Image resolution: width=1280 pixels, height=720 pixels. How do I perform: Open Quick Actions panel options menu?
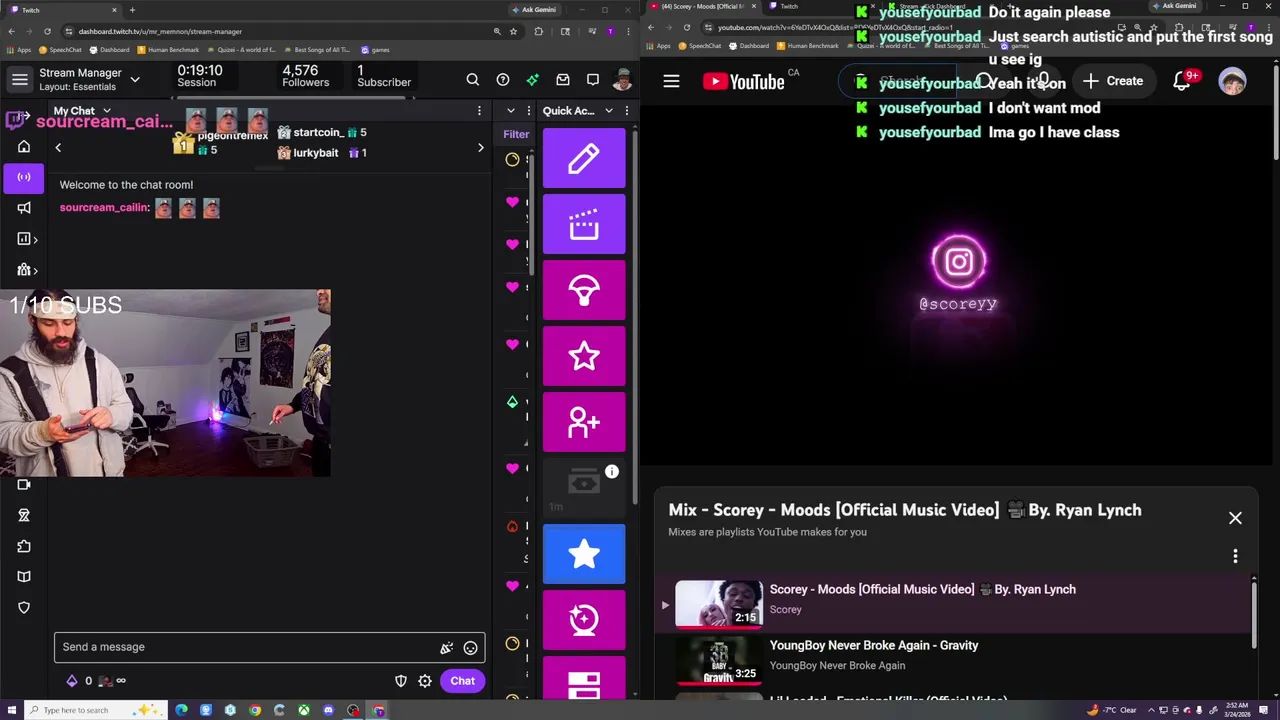(627, 111)
